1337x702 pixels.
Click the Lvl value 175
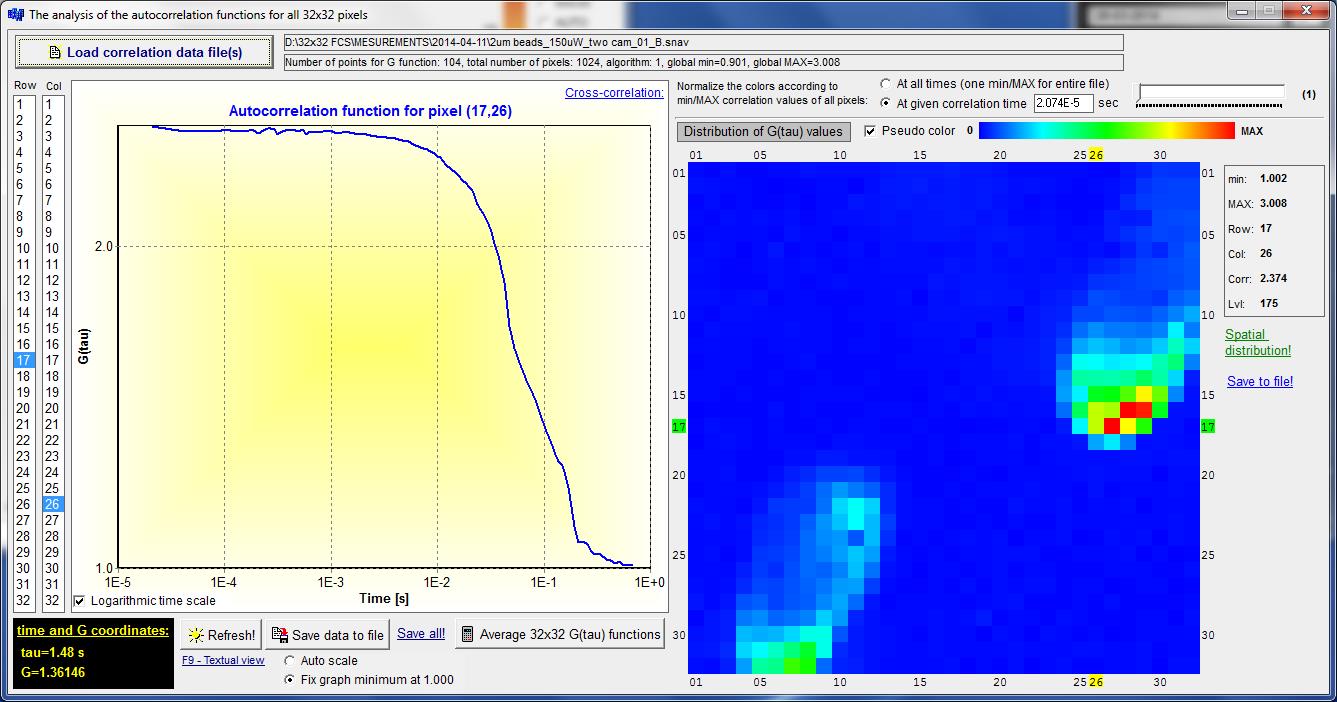pyautogui.click(x=1269, y=303)
